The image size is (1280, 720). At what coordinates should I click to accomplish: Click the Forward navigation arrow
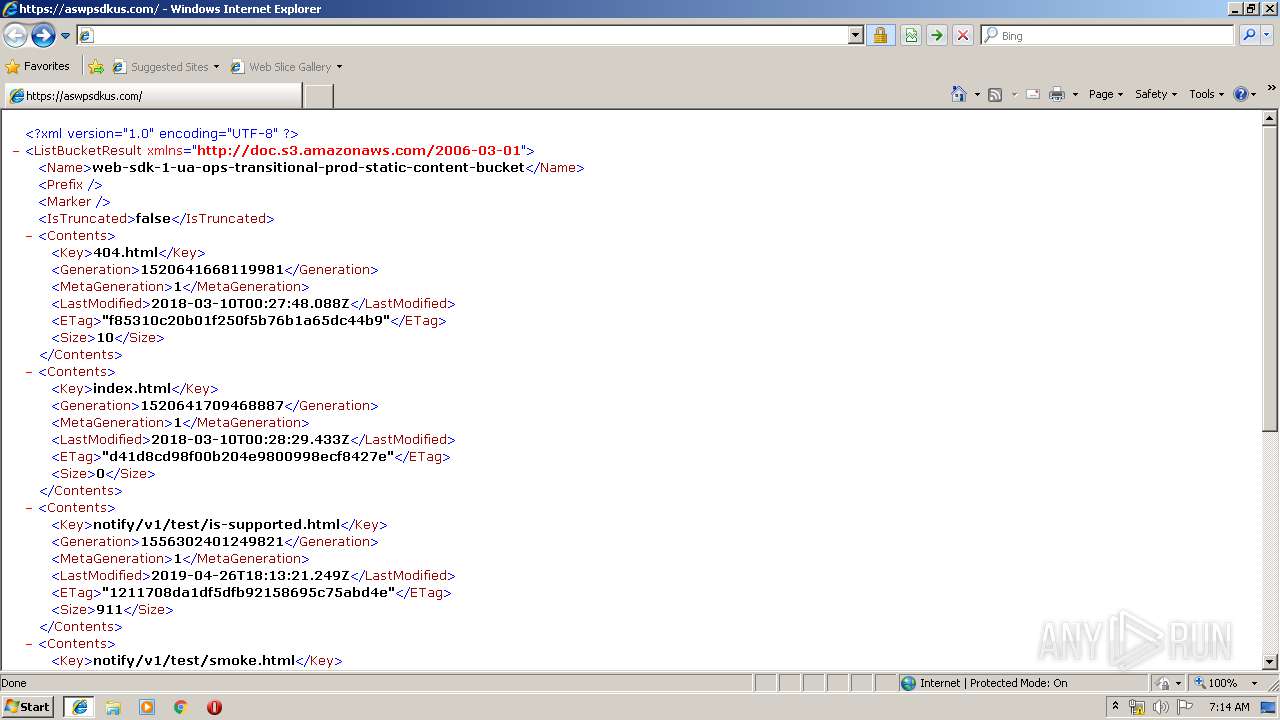click(x=43, y=36)
